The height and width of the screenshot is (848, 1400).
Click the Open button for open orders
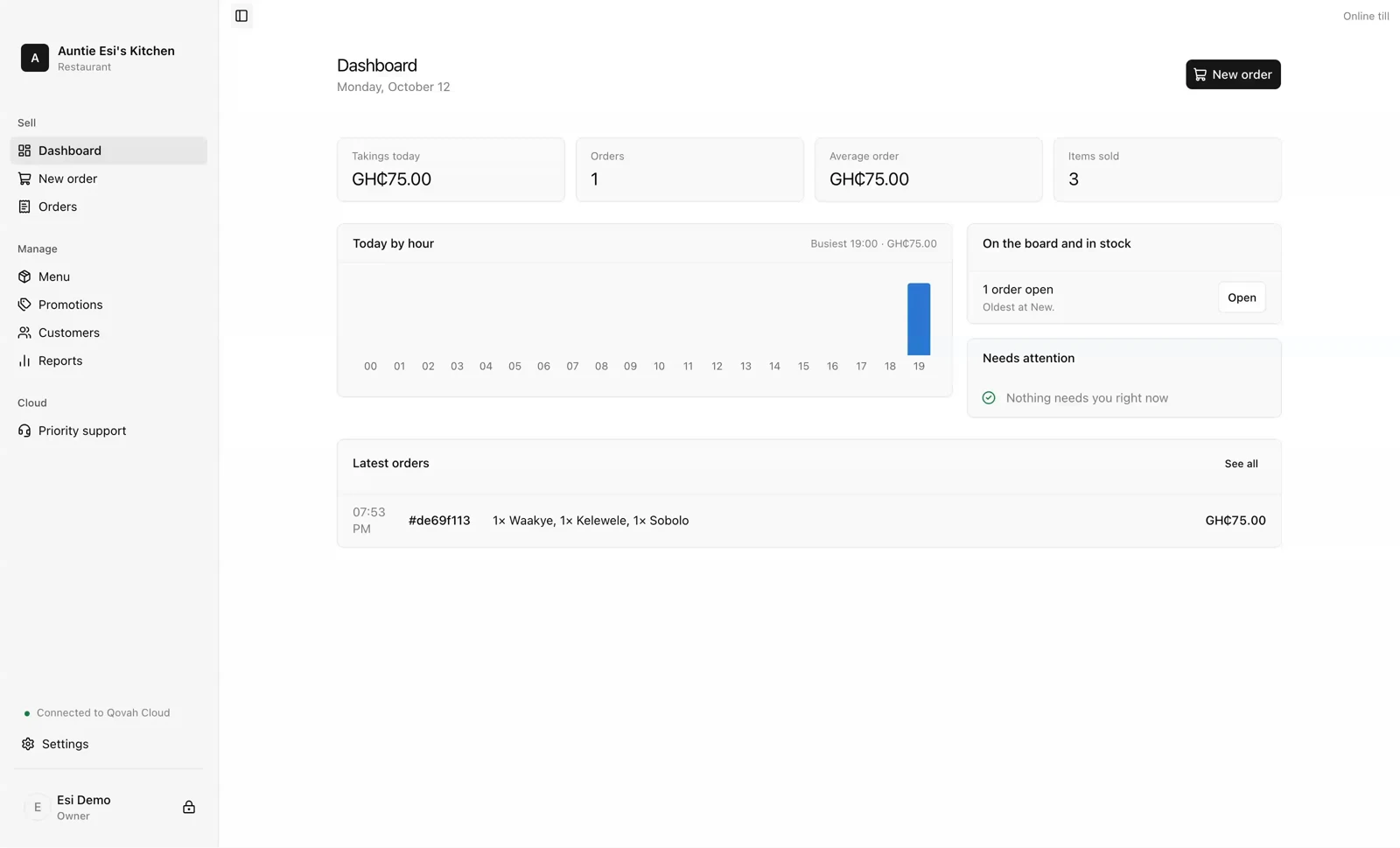pyautogui.click(x=1242, y=298)
